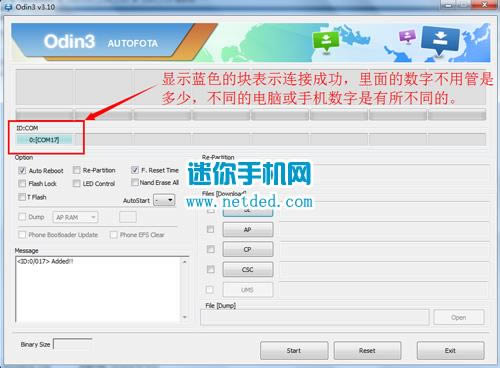Tick the checkbox beside the CP button
The image size is (500, 368).
pos(211,249)
